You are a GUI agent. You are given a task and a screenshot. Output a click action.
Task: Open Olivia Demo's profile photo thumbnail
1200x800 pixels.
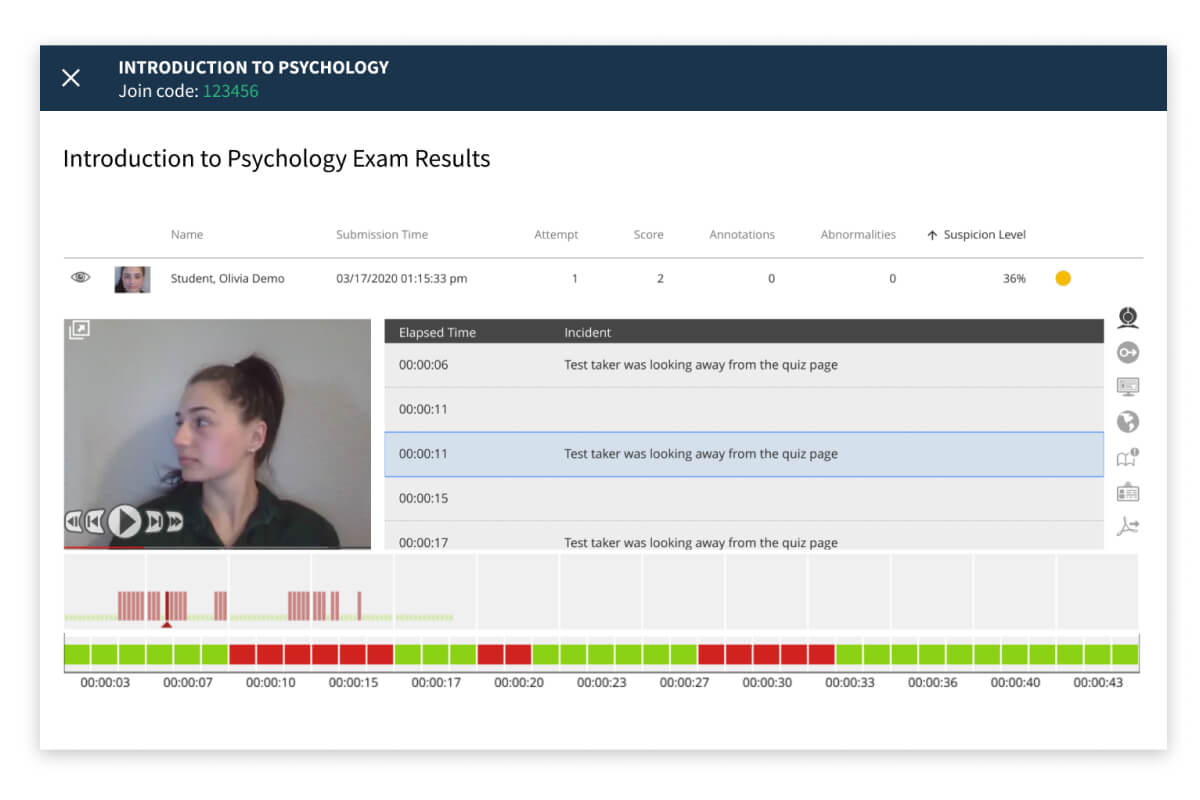tap(132, 279)
